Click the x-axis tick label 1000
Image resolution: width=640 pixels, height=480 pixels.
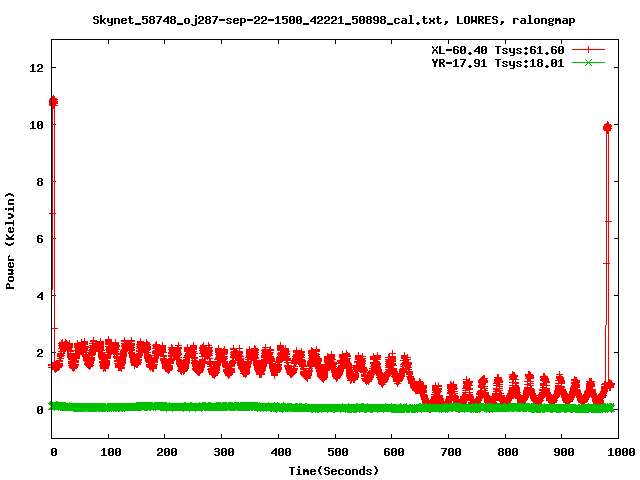[621, 452]
